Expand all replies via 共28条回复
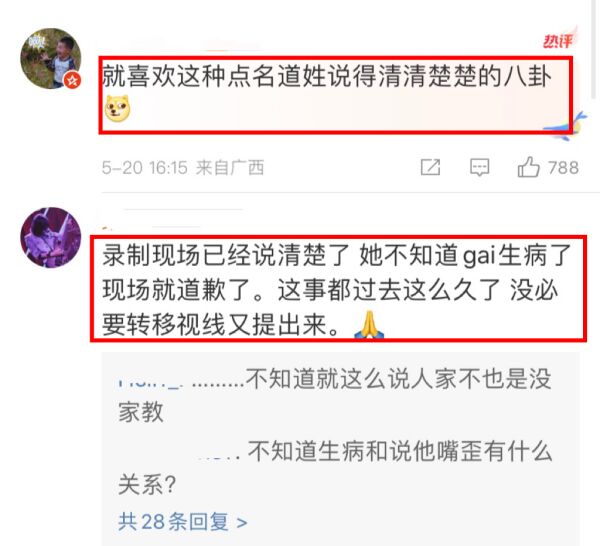The width and height of the screenshot is (600, 546). pyautogui.click(x=183, y=522)
